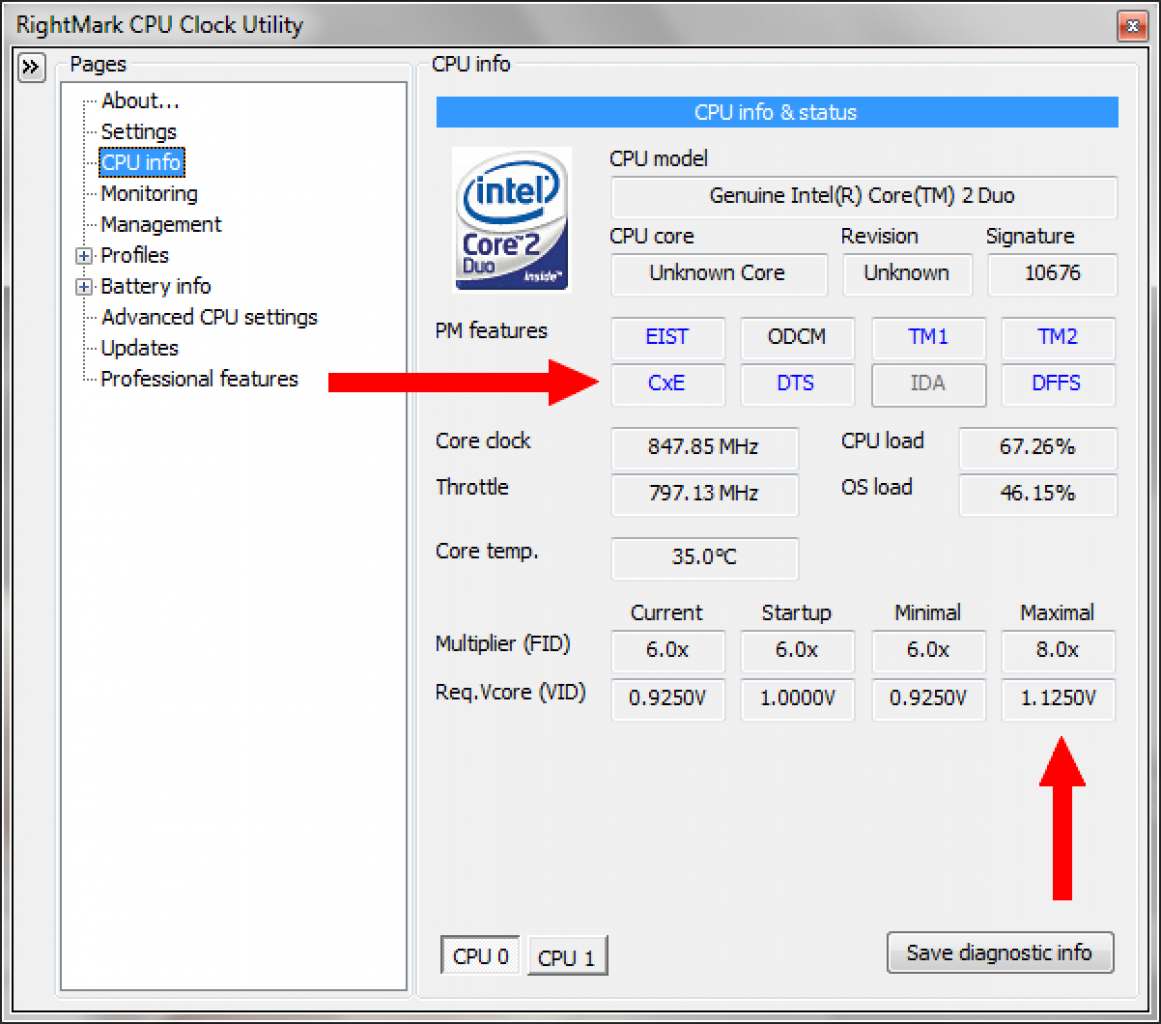Click the CPU info & status header bar

777,113
